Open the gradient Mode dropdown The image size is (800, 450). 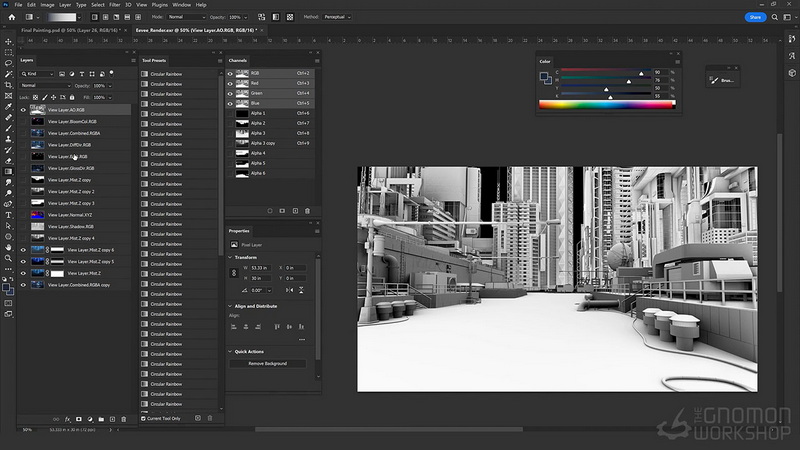[x=186, y=17]
